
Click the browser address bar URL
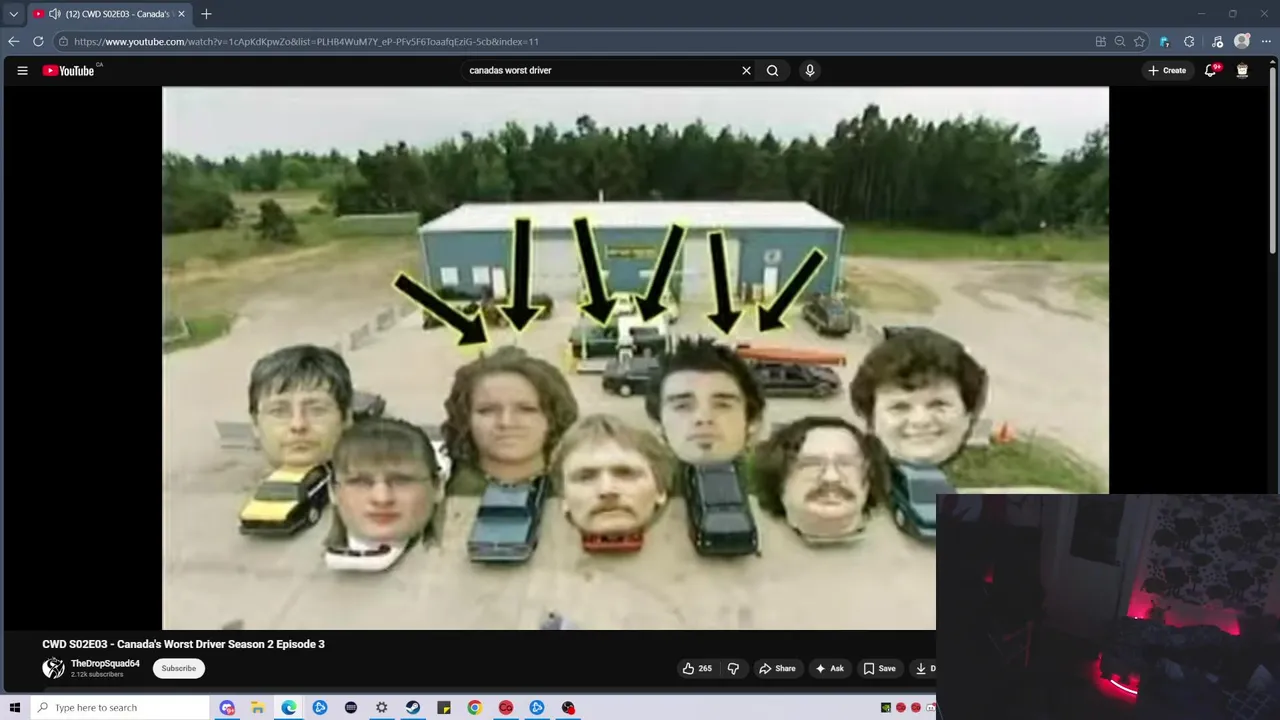306,42
